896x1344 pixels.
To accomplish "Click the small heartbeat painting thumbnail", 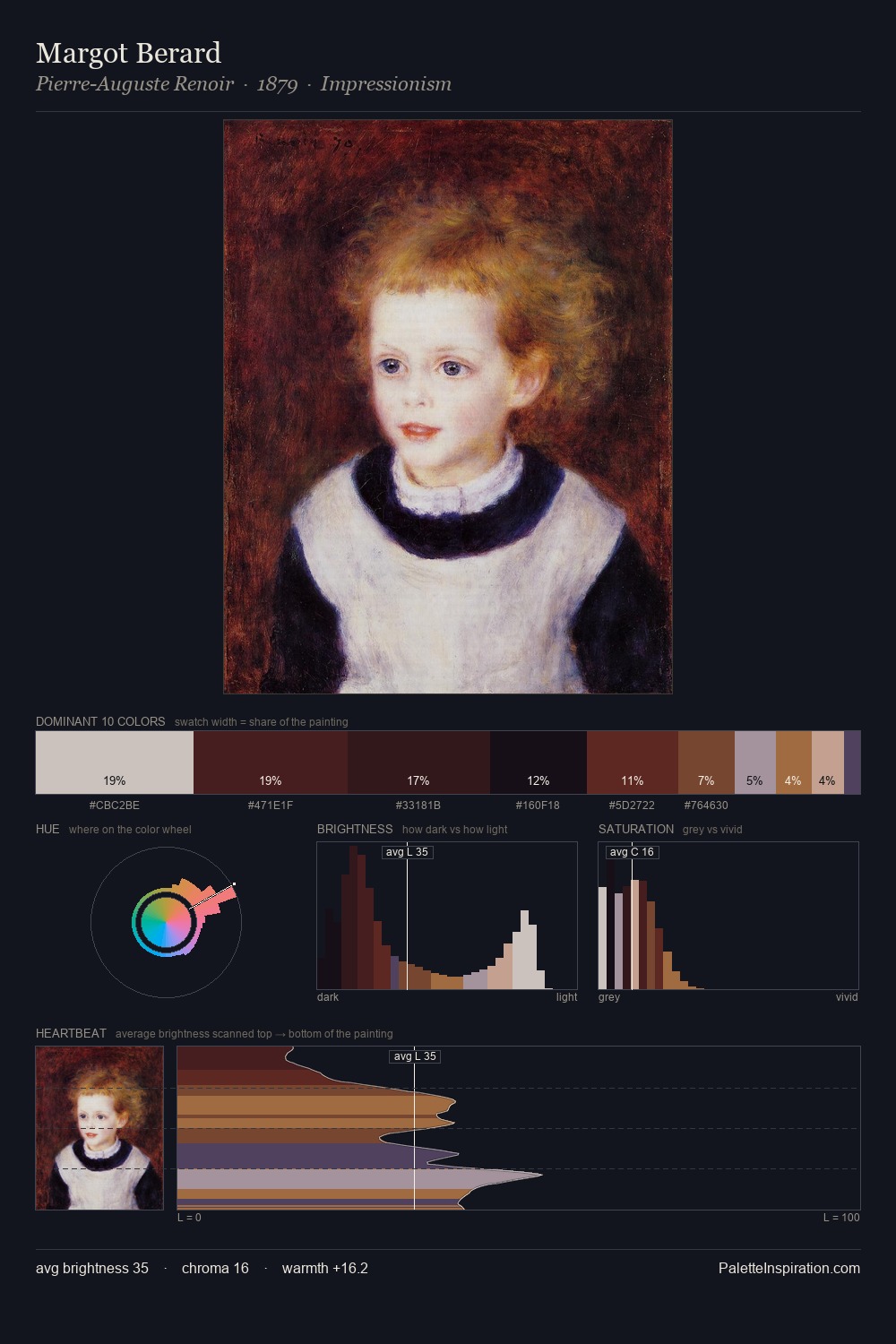I will coord(99,1128).
